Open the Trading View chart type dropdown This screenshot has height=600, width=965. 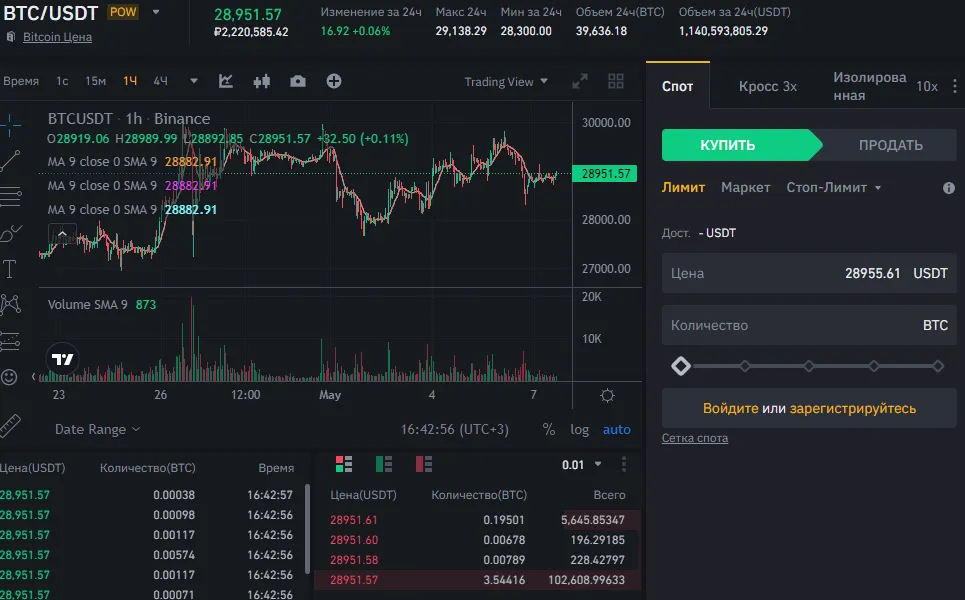point(506,82)
